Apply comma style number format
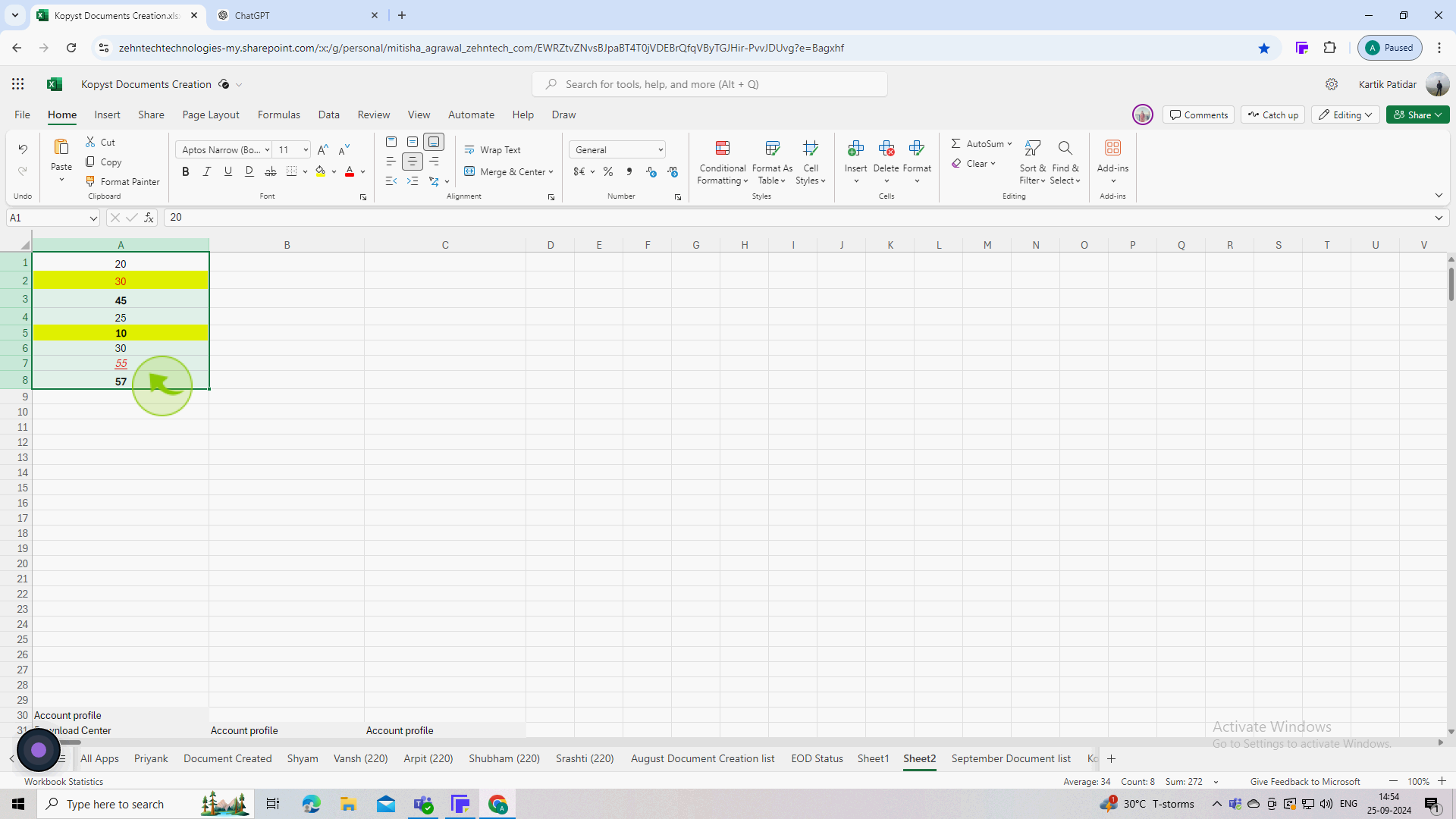This screenshot has width=1456, height=819. 629,172
